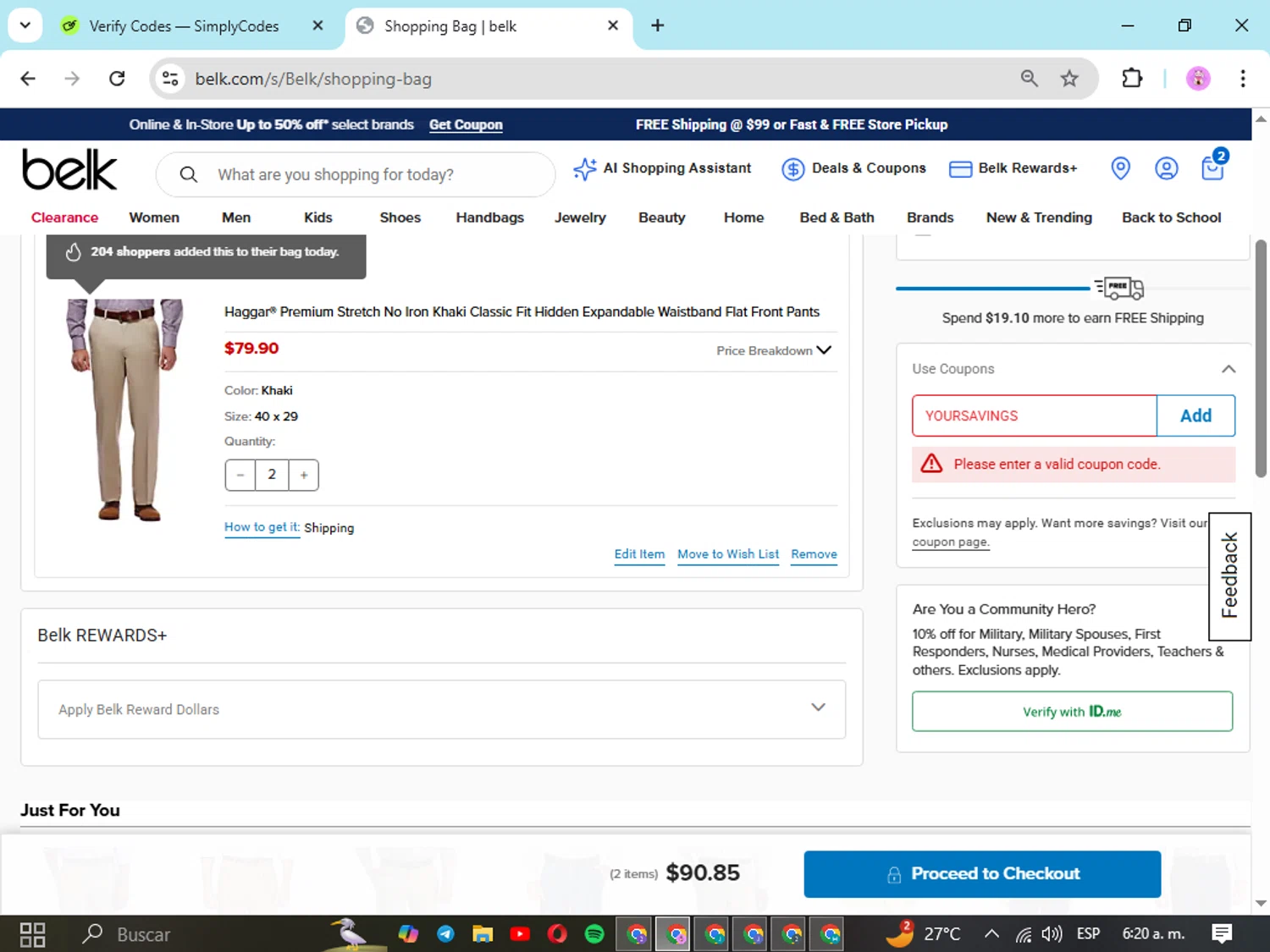Open Chrome three-dot menu
Viewport: 1270px width, 952px height.
[x=1243, y=79]
